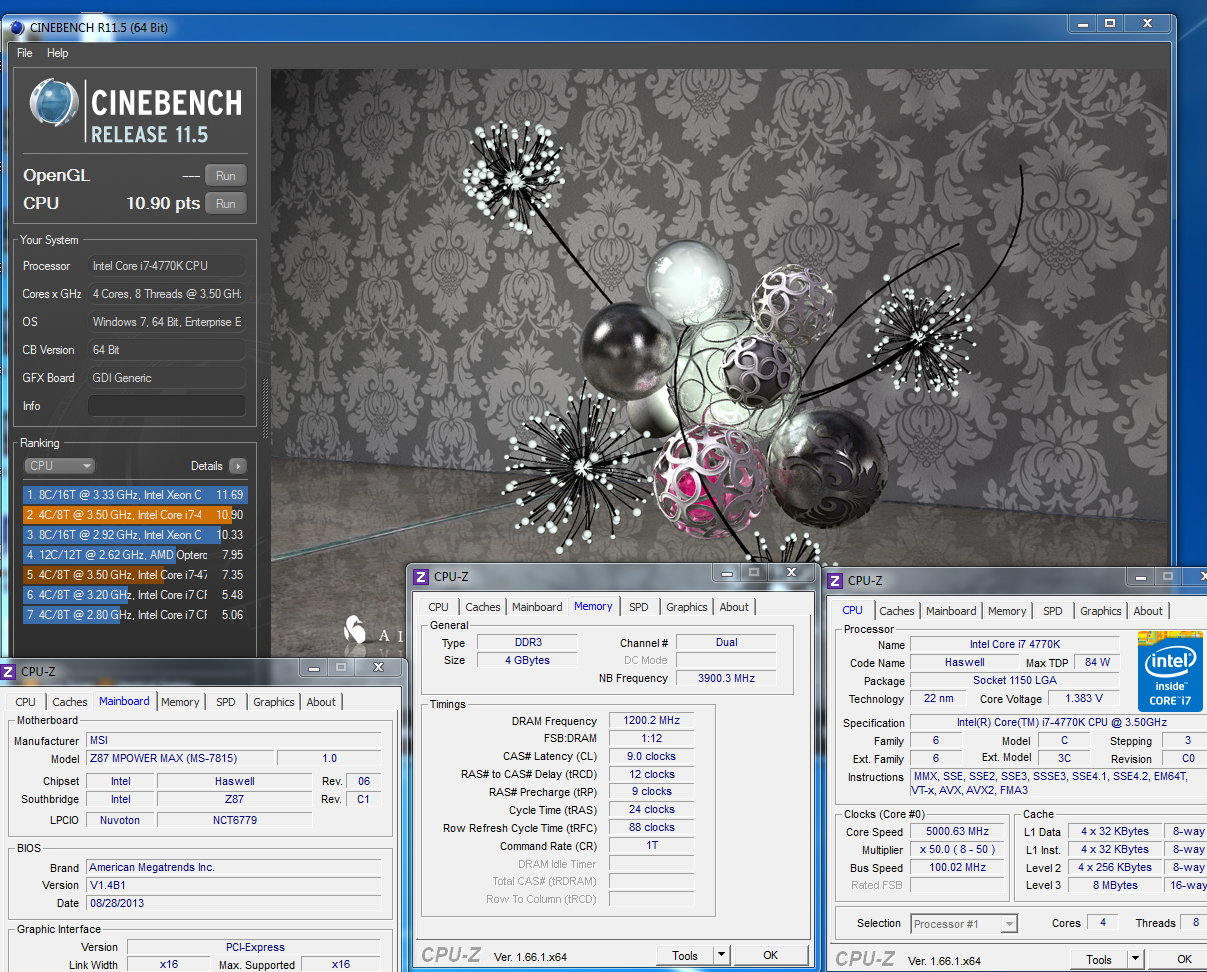Screen dimensions: 1207x972
Task: Run the CPU benchmark
Action: 225,204
